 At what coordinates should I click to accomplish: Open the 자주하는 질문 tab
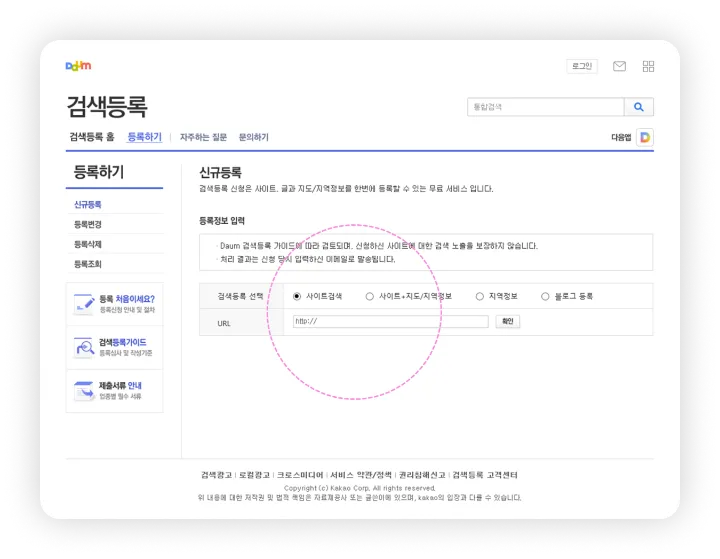203,137
